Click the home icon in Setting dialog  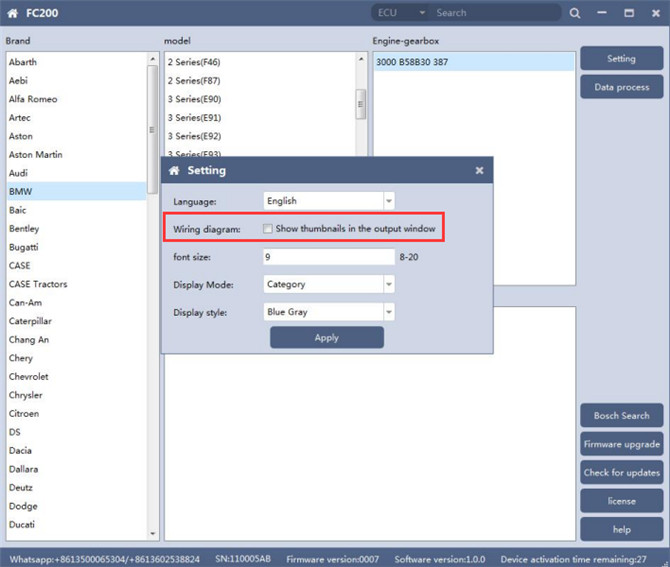click(174, 171)
